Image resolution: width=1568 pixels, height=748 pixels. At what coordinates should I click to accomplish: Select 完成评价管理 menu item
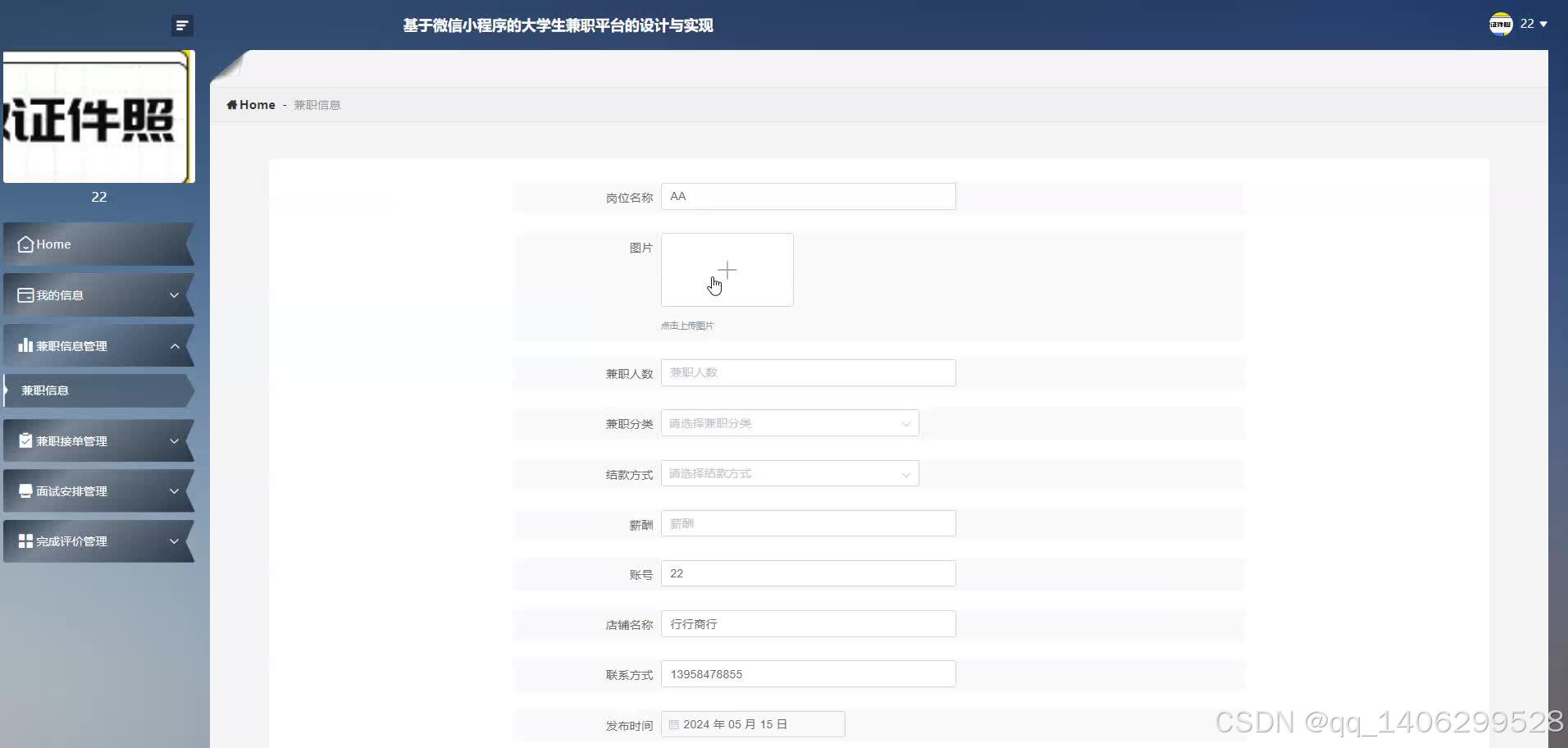pos(98,541)
